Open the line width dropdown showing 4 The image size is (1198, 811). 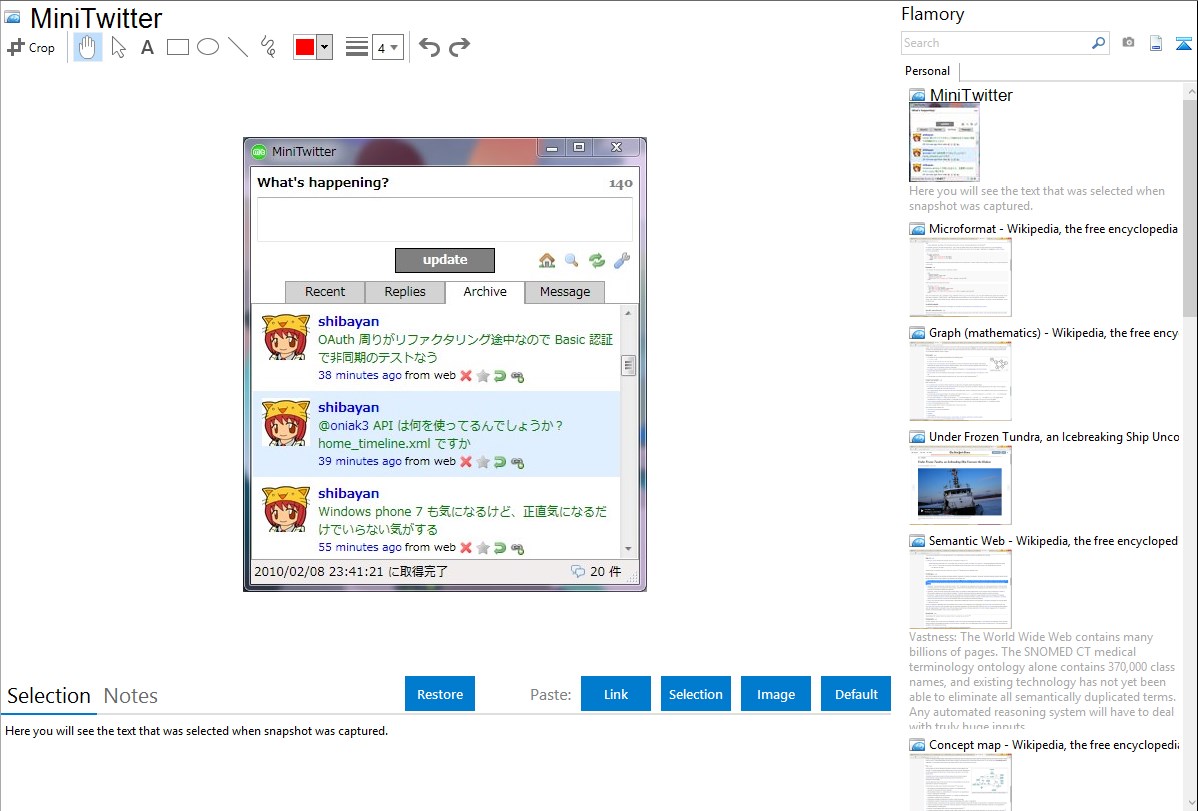click(388, 47)
